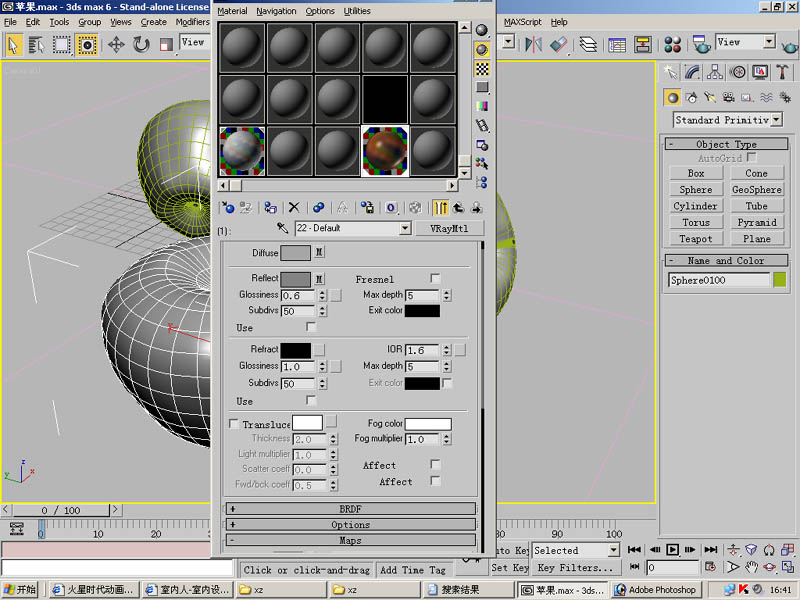Viewport: 800px width, 600px height.
Task: Select the Geometry category sphere icon
Action: (672, 97)
